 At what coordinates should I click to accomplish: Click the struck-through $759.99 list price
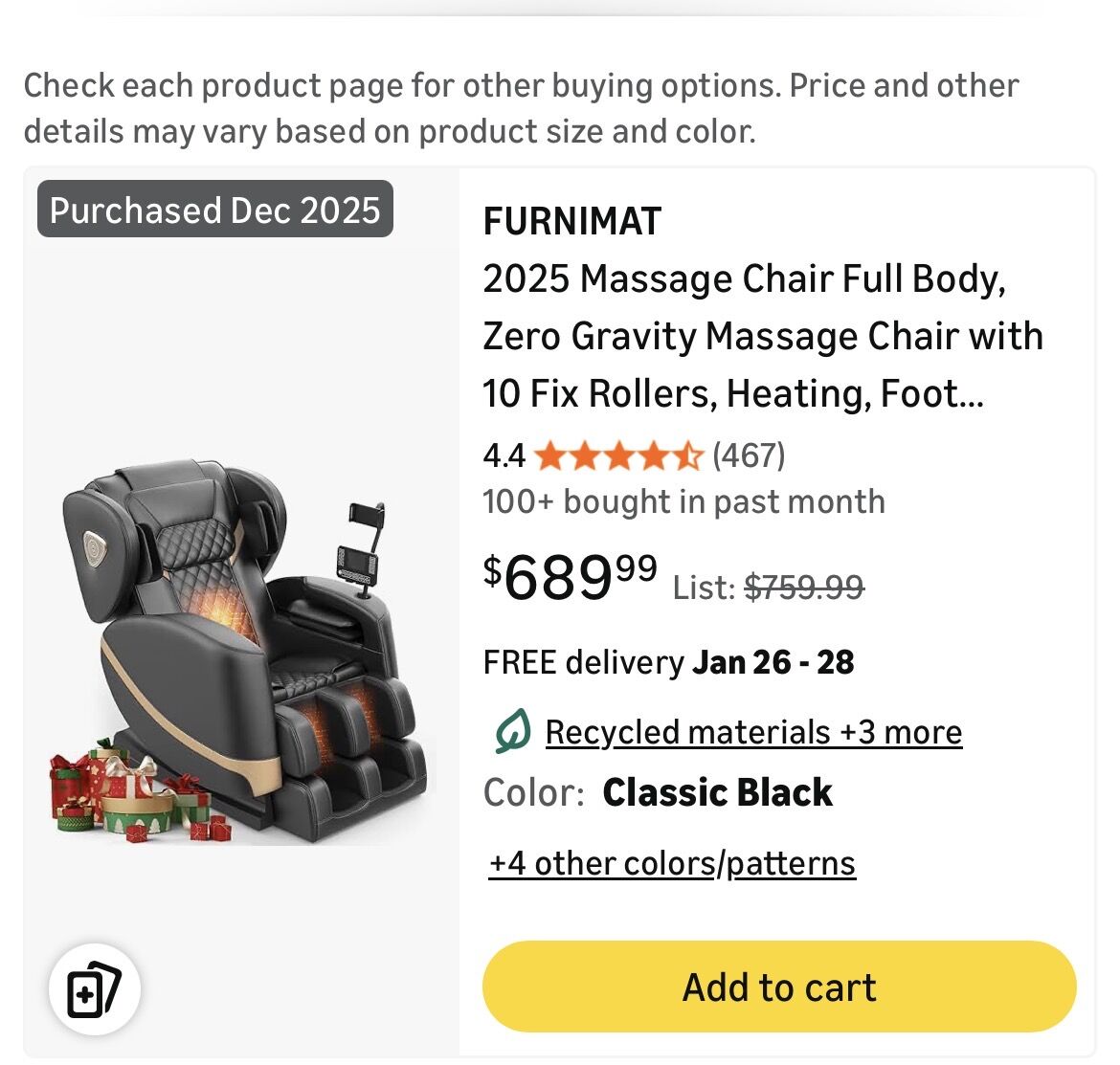point(803,588)
